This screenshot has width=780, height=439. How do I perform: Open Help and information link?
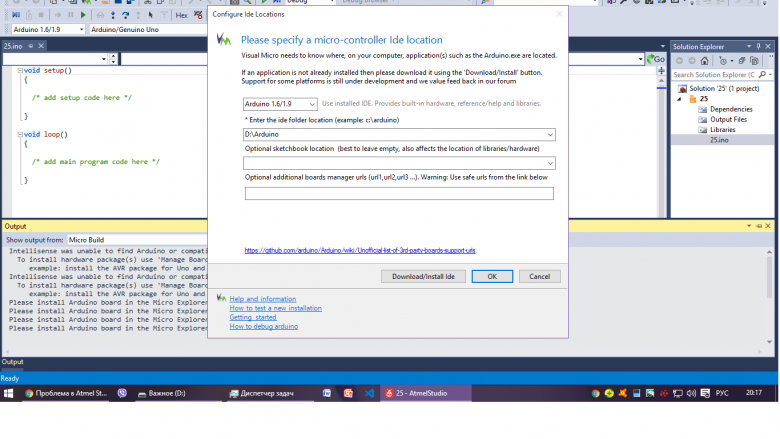[x=263, y=299]
